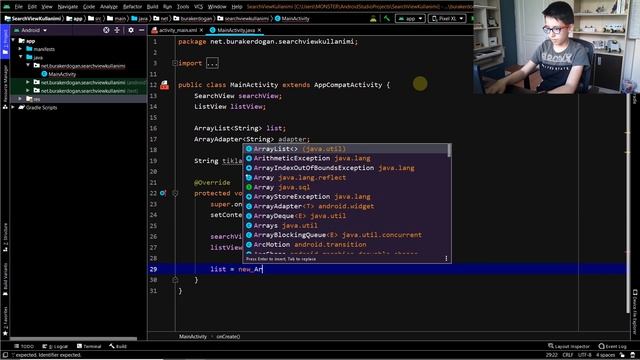
Task: Click the 4 spaces indent indicator
Action: coord(605,355)
